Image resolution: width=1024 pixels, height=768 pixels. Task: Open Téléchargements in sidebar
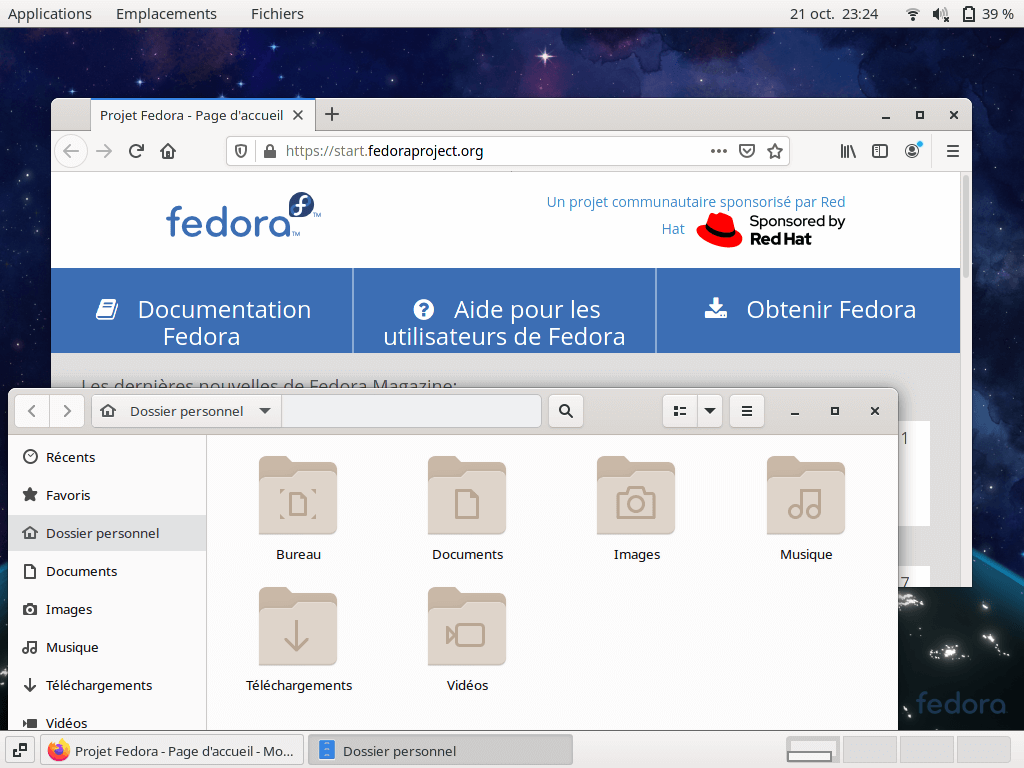(x=108, y=685)
